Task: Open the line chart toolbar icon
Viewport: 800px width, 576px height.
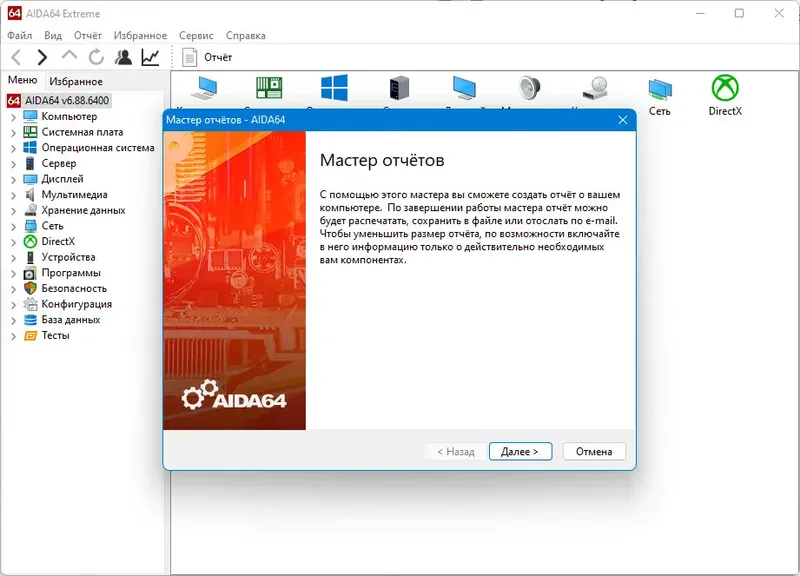Action: (x=151, y=57)
